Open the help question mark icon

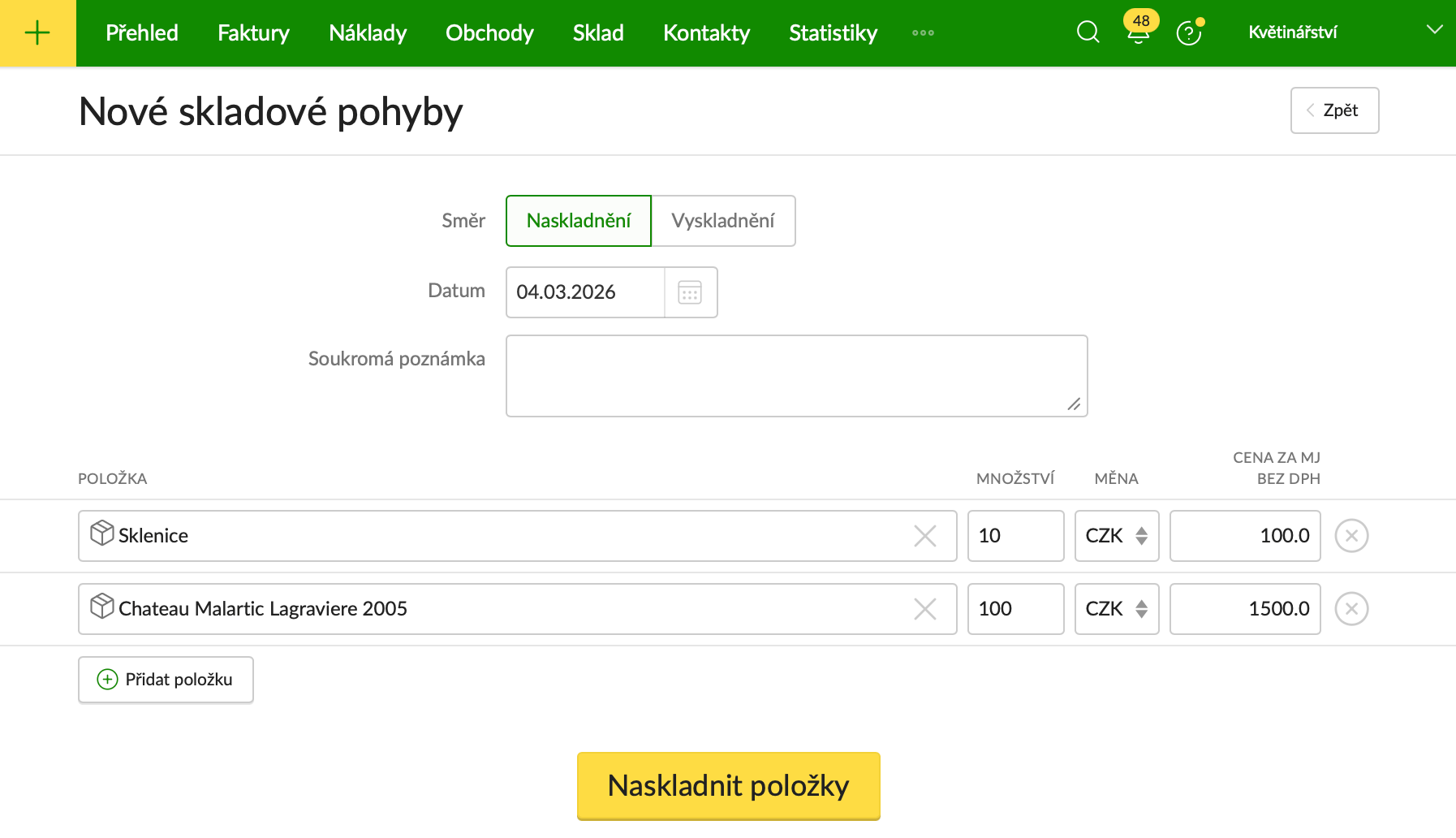click(1188, 33)
